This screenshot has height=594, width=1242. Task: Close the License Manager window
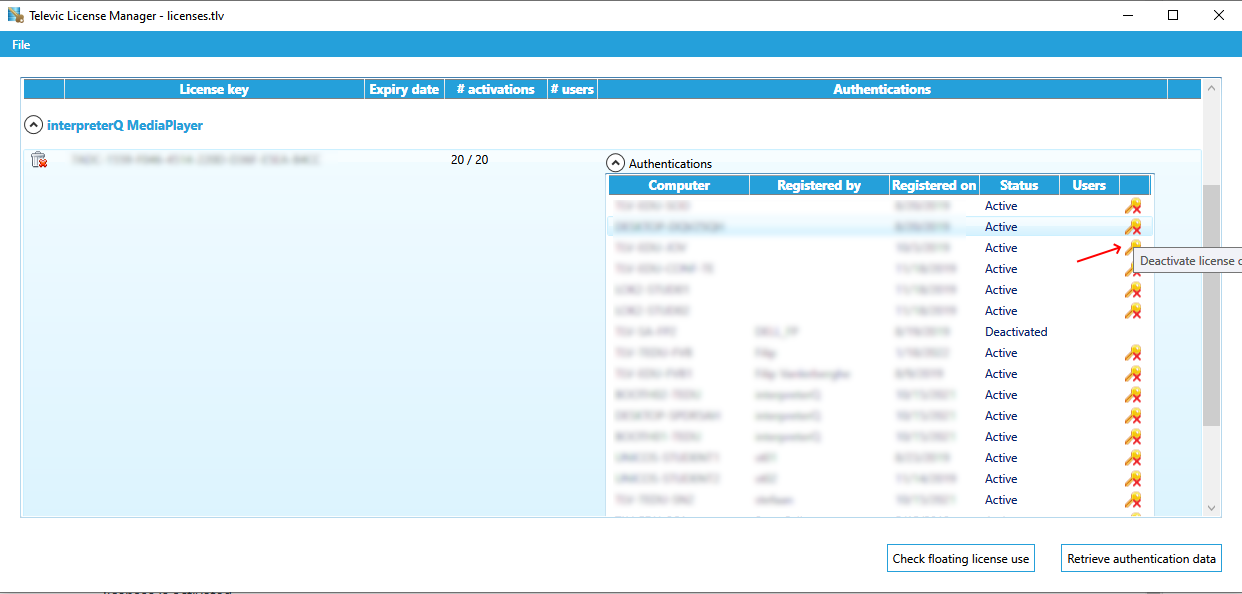pyautogui.click(x=1219, y=15)
